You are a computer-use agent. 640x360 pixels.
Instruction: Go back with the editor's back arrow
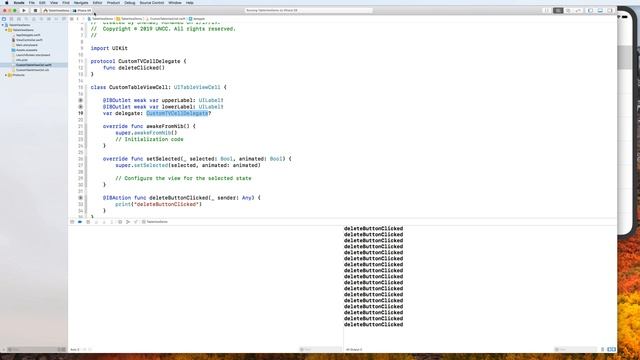pyautogui.click(x=78, y=19)
